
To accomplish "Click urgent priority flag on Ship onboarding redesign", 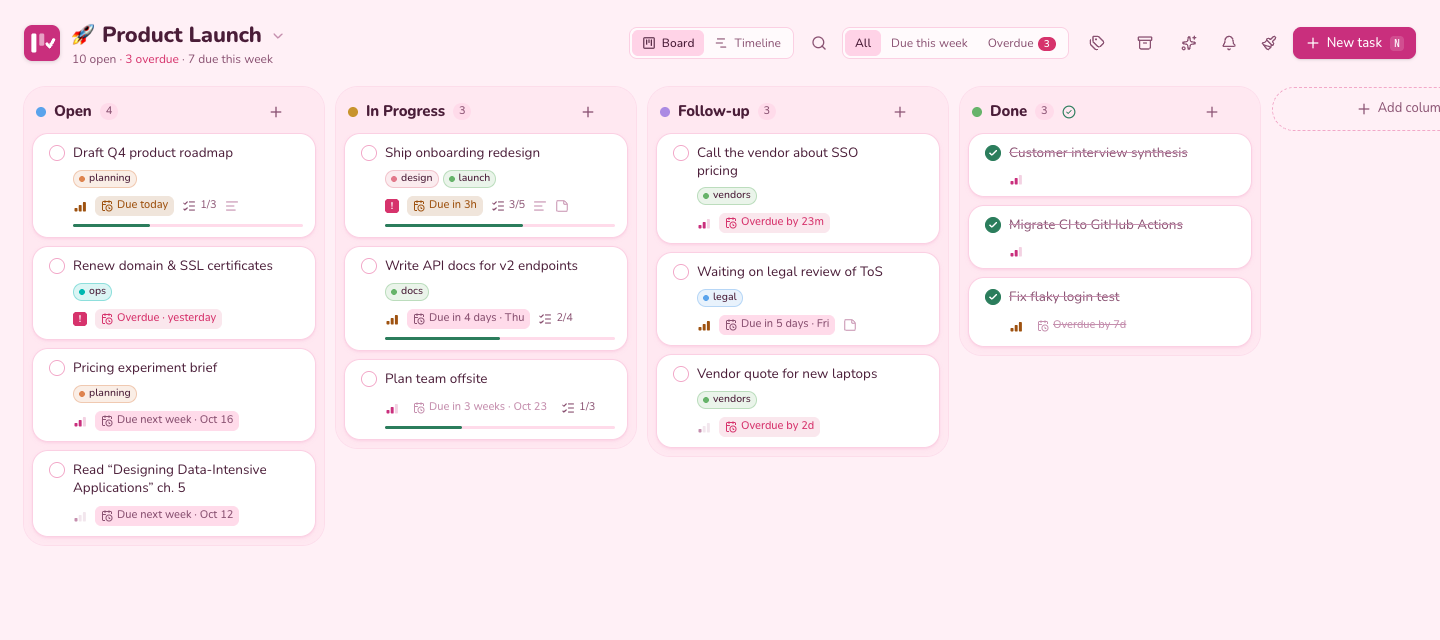I will click(392, 206).
